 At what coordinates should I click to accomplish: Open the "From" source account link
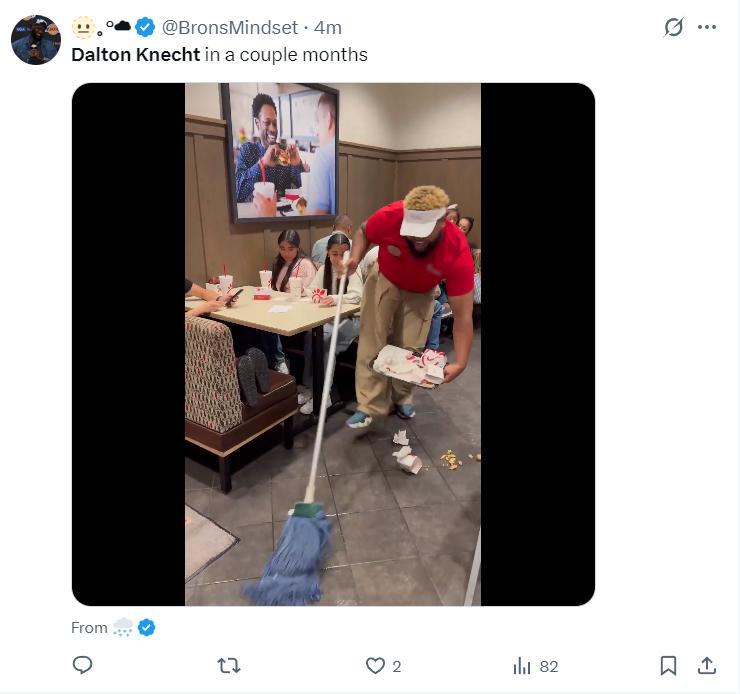[123, 628]
